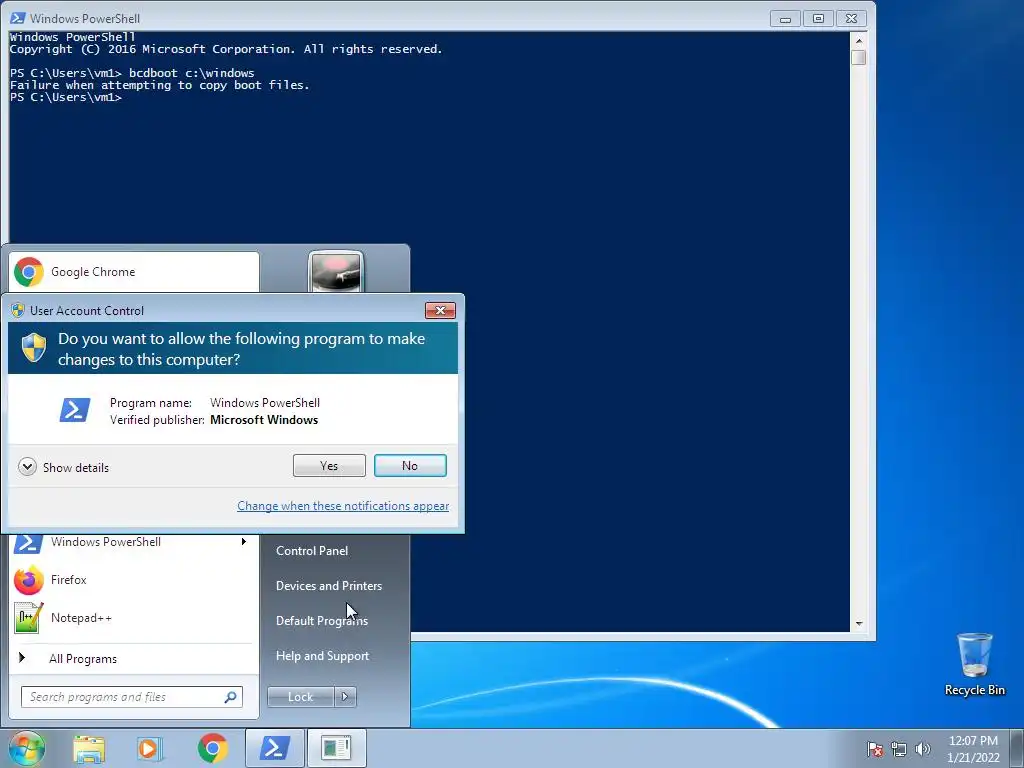Click the network icon in system tray

point(899,749)
